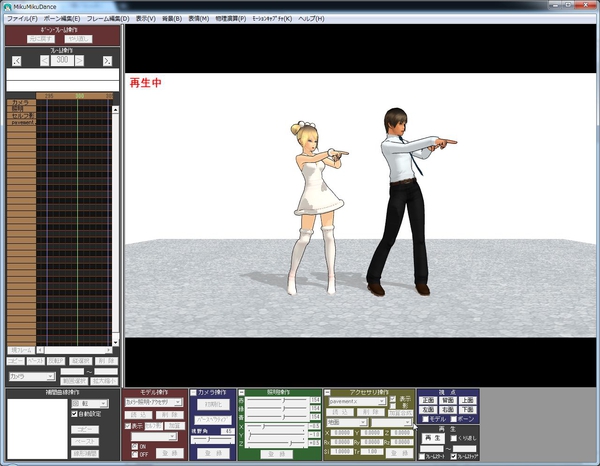The image size is (600, 466).
Task: Collapse the camera operation panel (minus icon)
Action: (193, 393)
